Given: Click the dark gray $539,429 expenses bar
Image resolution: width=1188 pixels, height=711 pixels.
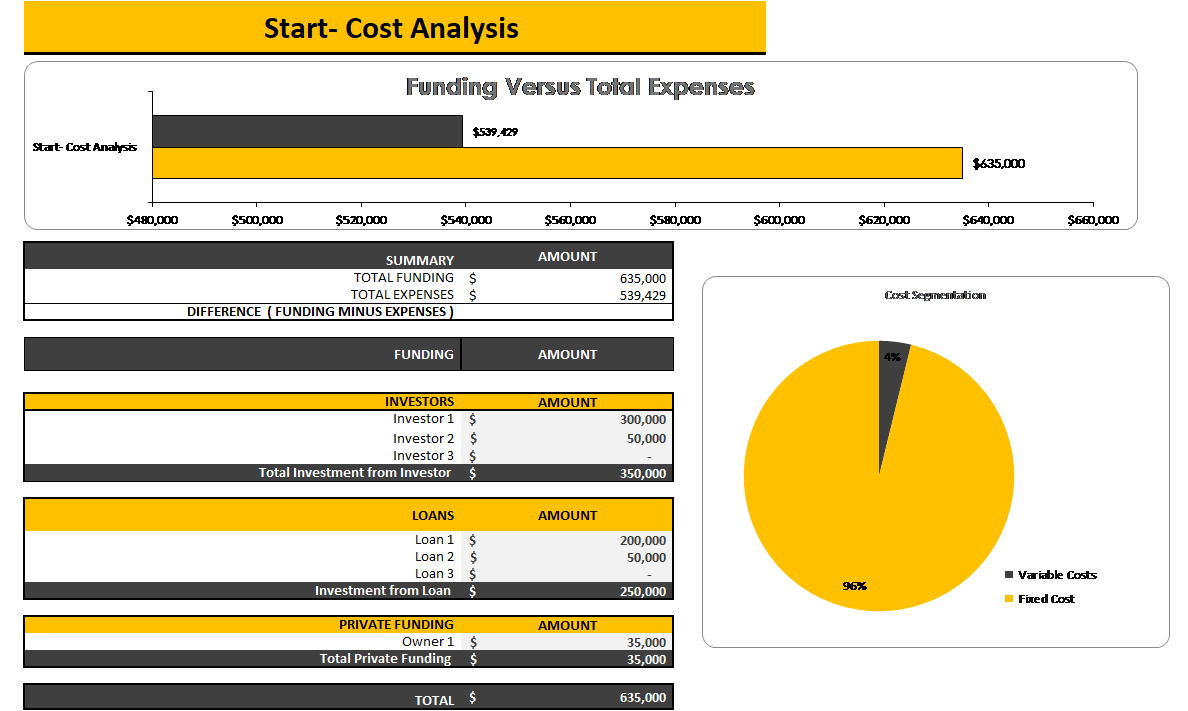Looking at the screenshot, I should coord(307,131).
